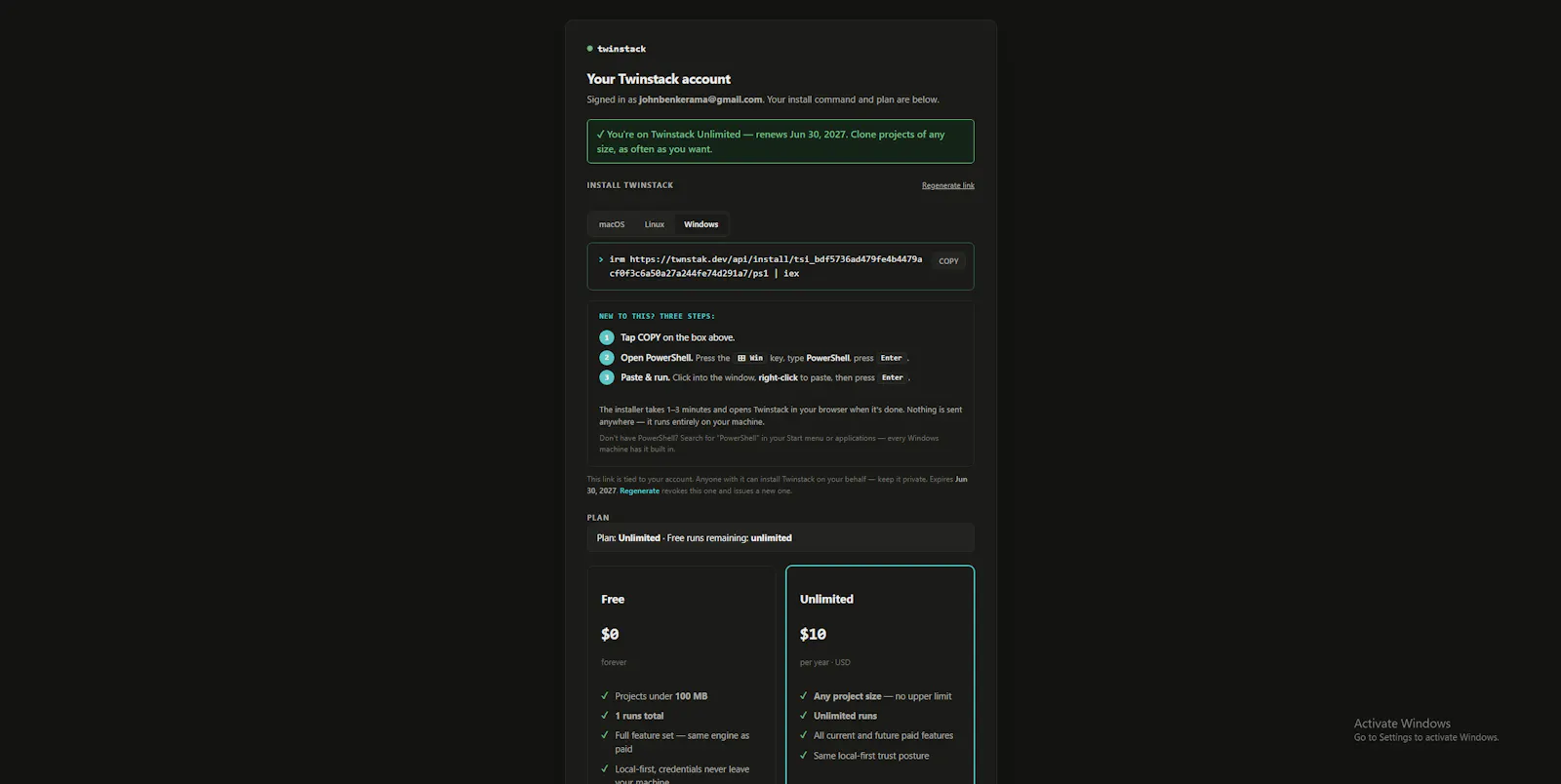Click the checkmark beside 'Unlimited runs'
This screenshot has width=1561, height=784.
pyautogui.click(x=804, y=716)
